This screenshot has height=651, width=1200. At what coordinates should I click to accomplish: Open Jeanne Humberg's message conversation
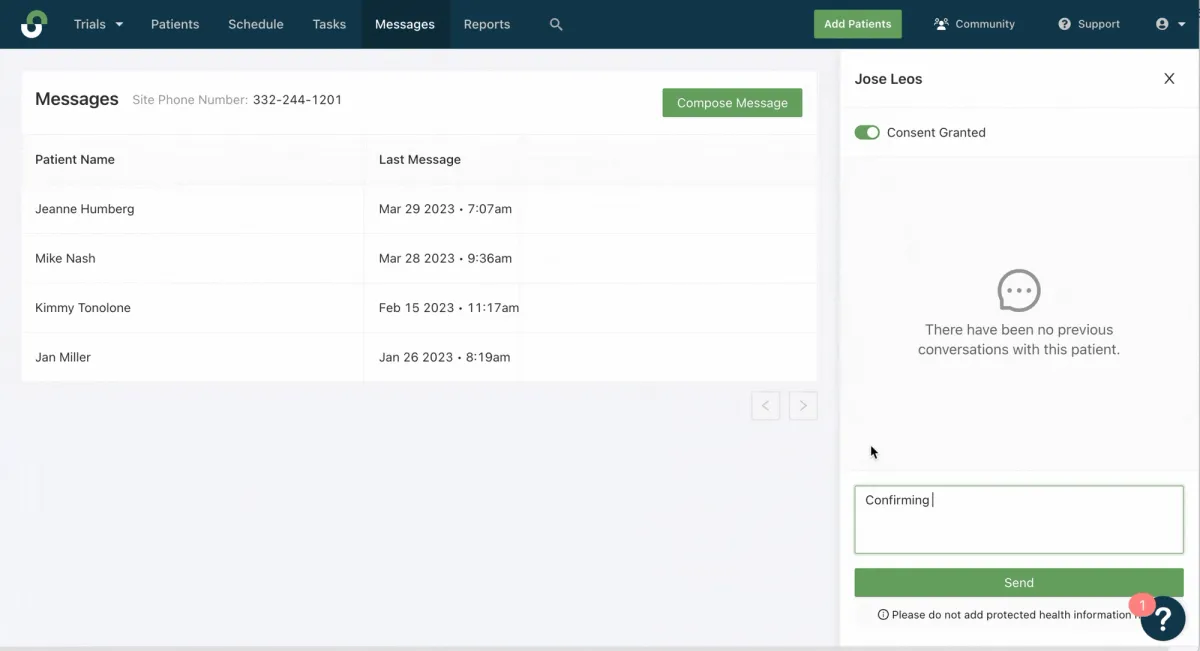(x=85, y=209)
